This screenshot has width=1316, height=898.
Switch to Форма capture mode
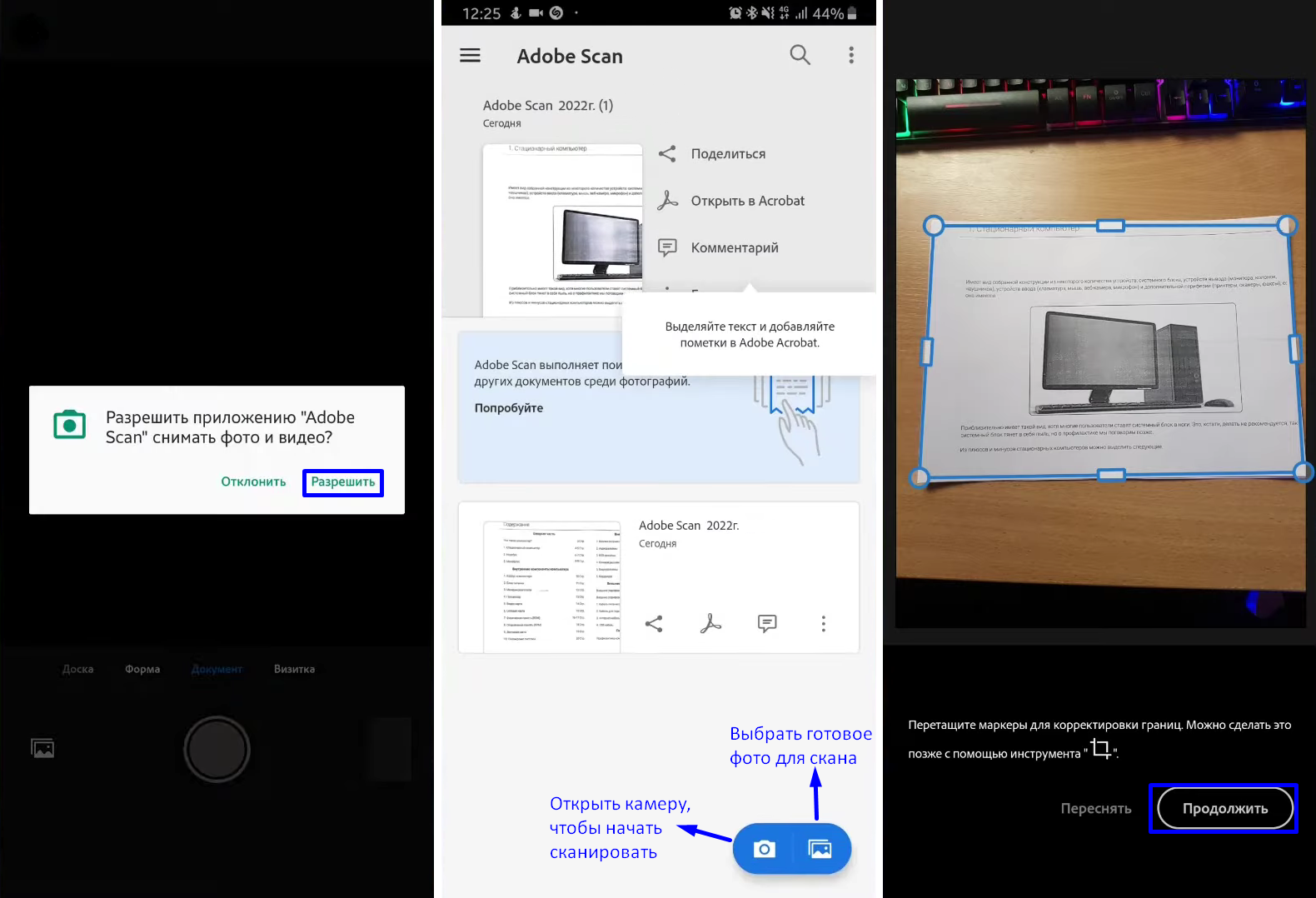point(142,669)
